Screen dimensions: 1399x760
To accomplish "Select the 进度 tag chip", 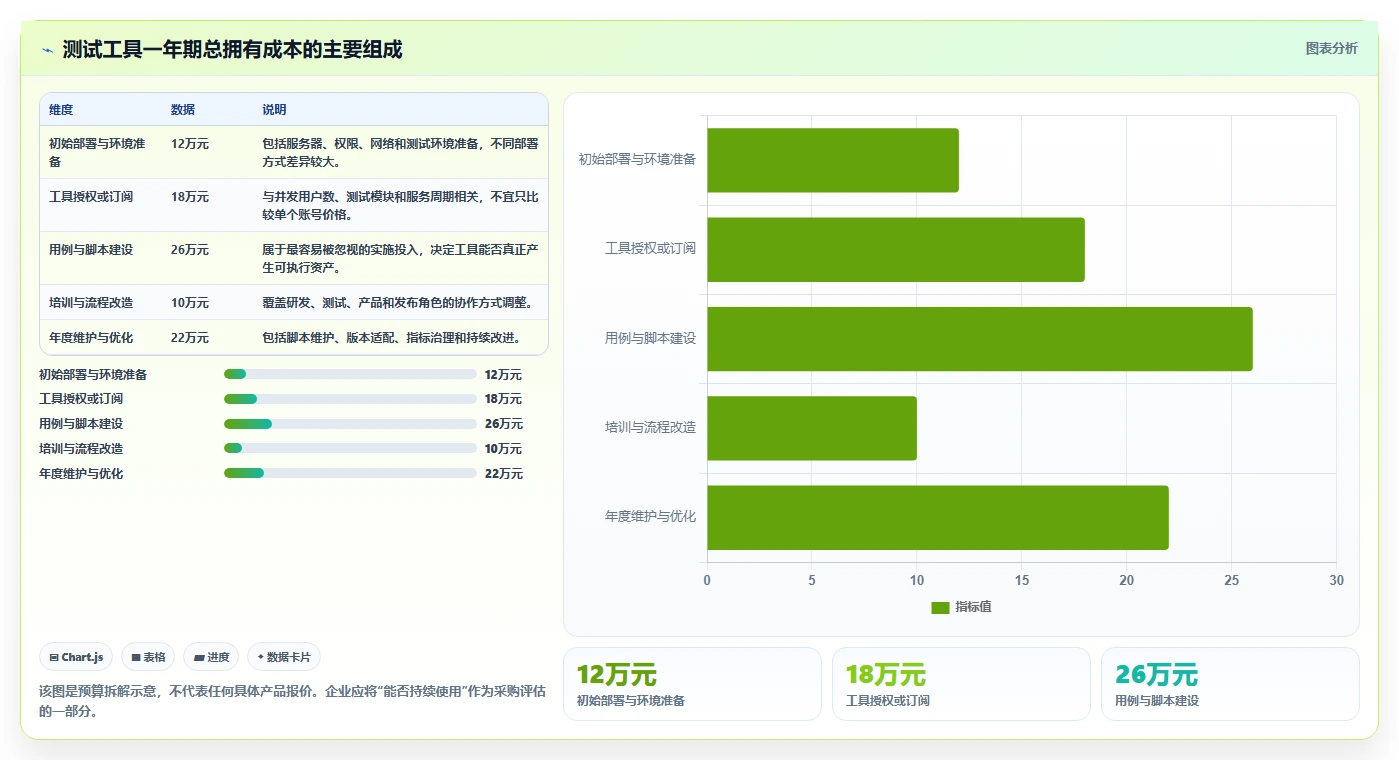I will click(211, 657).
